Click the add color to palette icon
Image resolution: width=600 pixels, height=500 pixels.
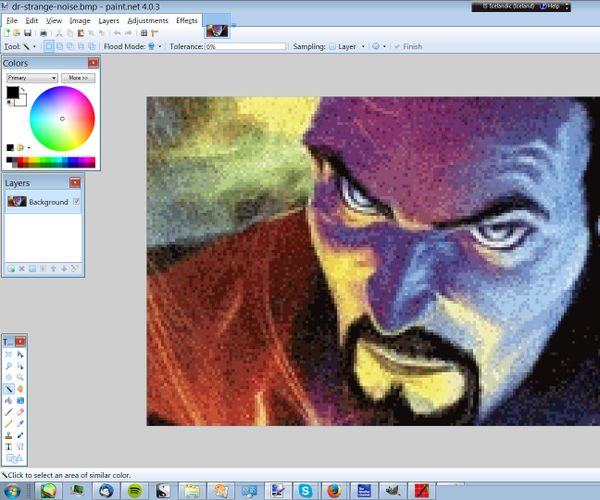[10, 148]
